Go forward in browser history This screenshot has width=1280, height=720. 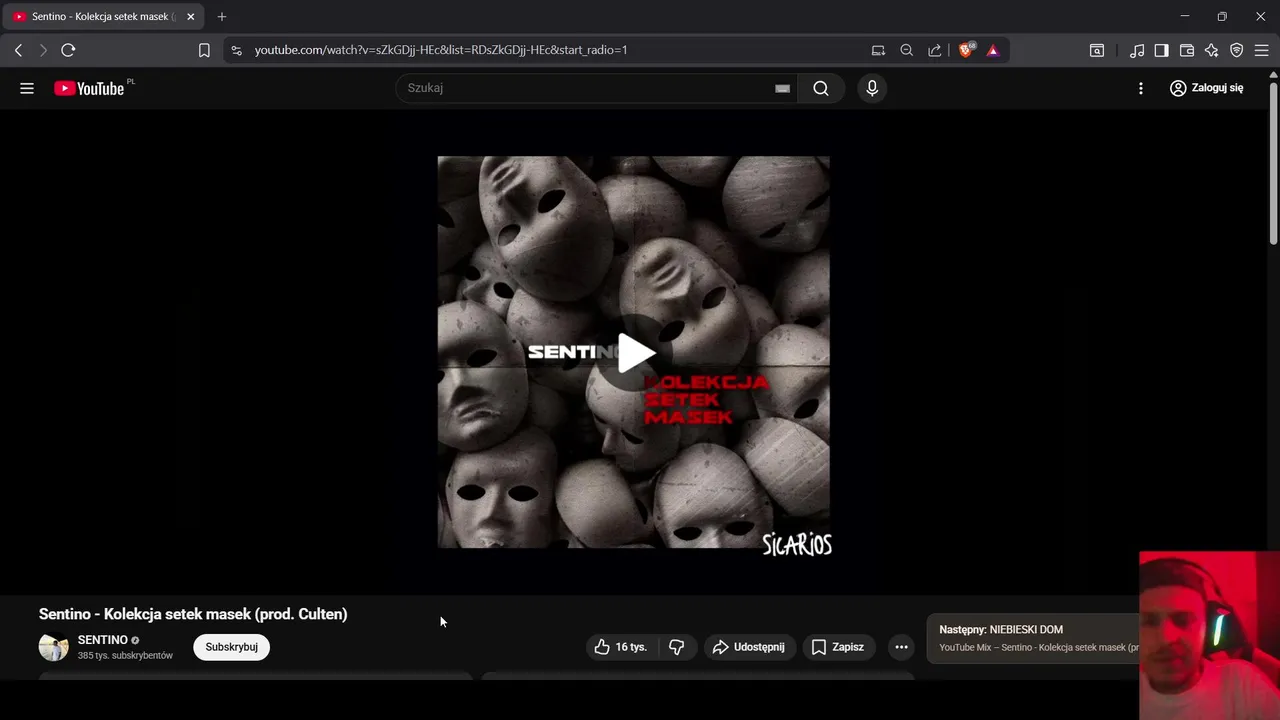[43, 50]
